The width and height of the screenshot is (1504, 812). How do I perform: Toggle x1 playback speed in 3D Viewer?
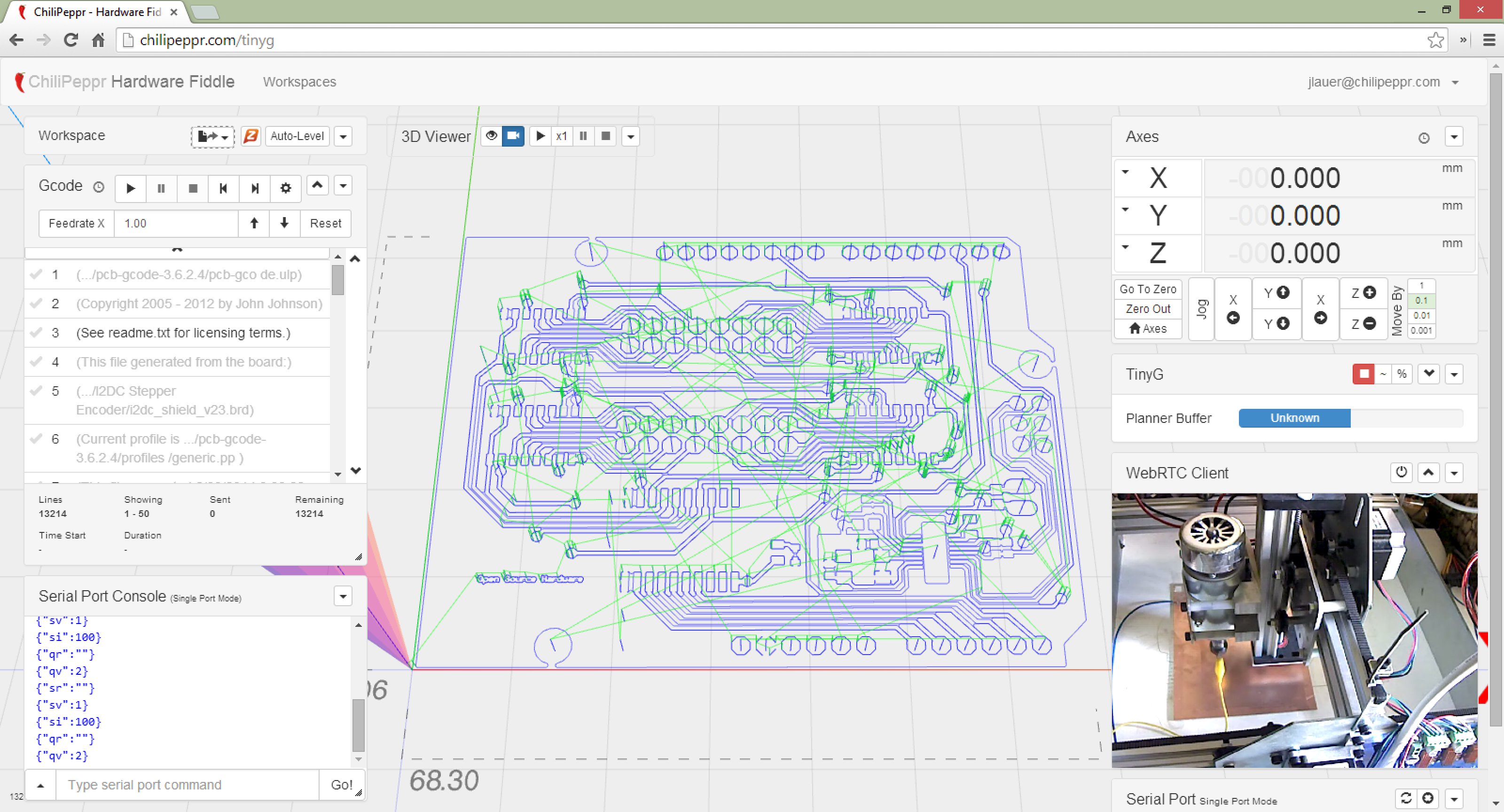[562, 136]
